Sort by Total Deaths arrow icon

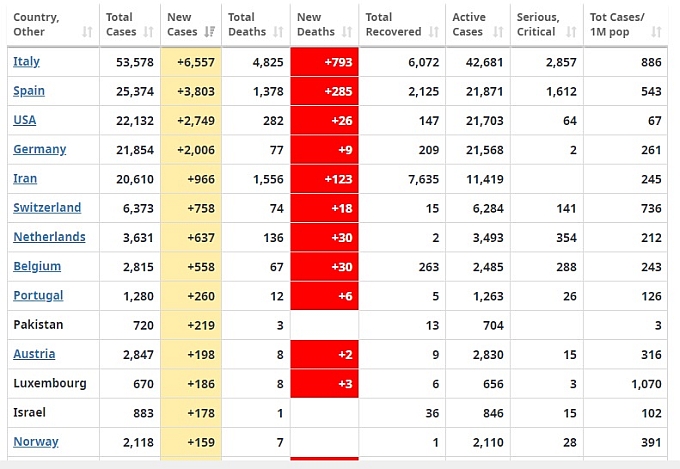(x=278, y=33)
